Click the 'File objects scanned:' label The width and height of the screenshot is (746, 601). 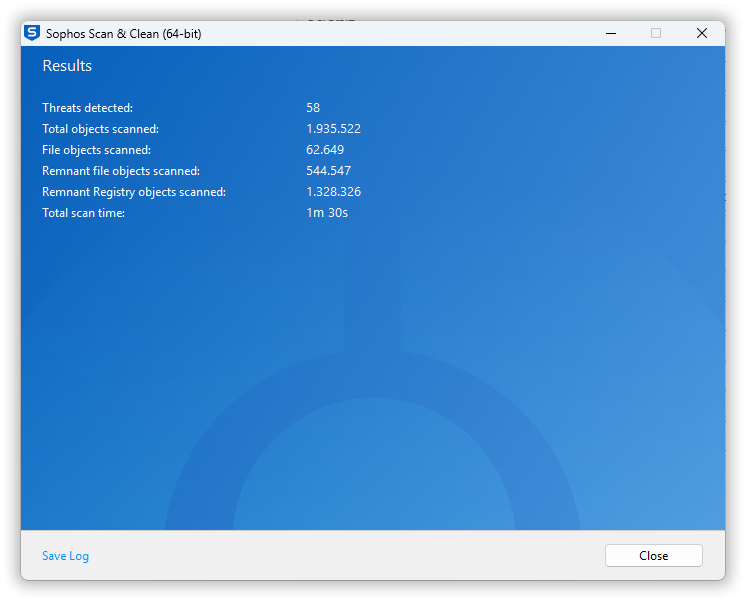click(97, 150)
